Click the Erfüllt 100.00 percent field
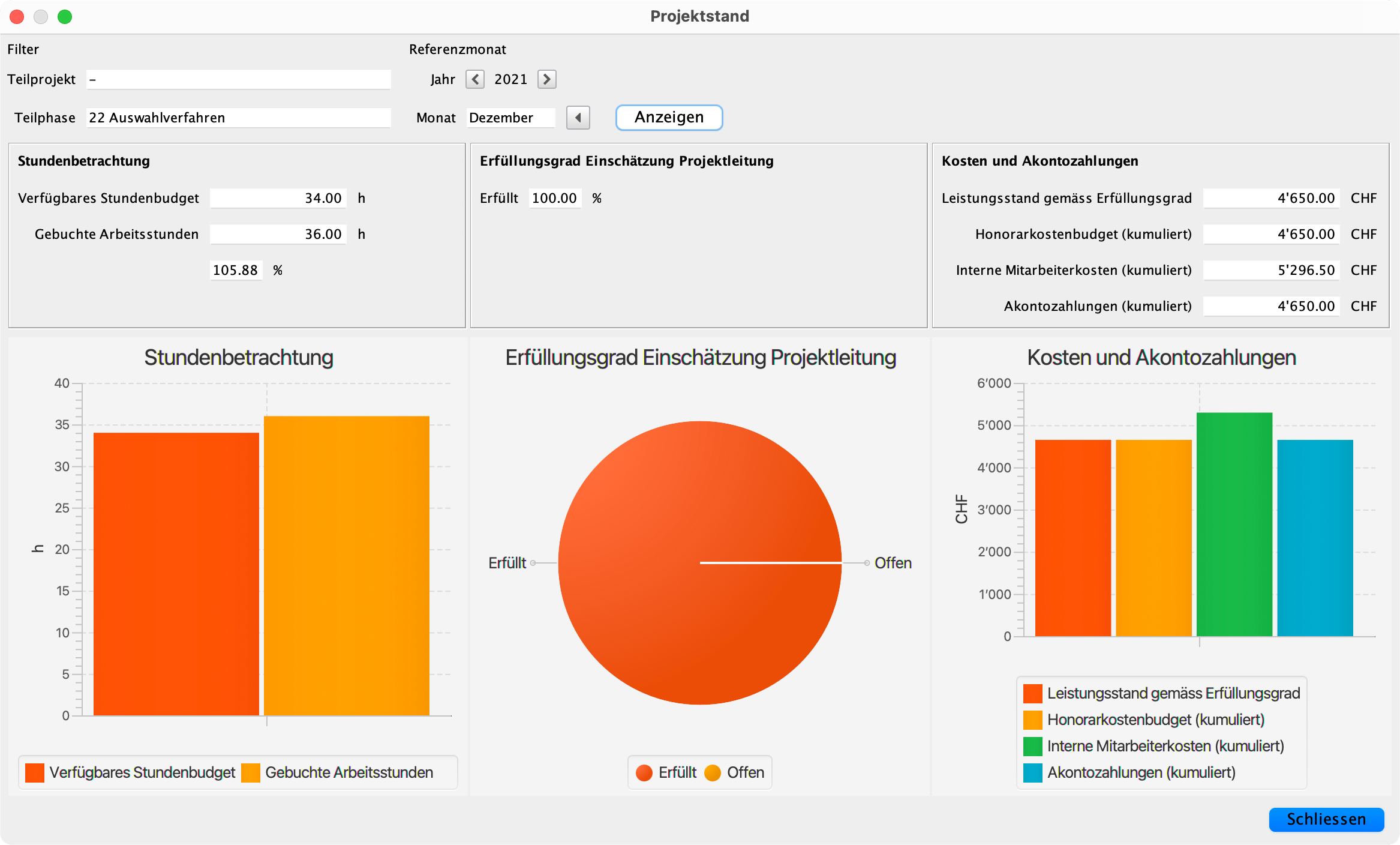Image resolution: width=1400 pixels, height=845 pixels. pyautogui.click(x=555, y=198)
